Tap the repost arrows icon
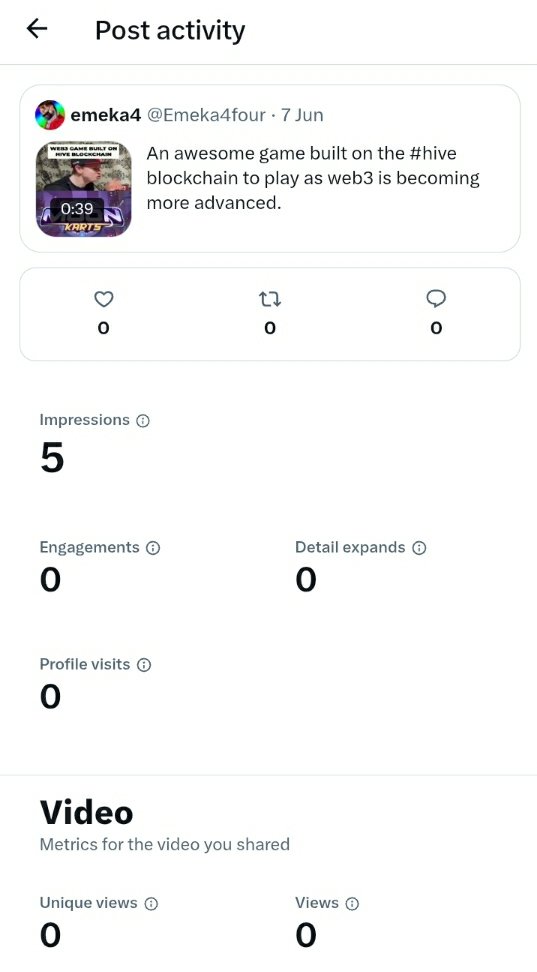This screenshot has width=537, height=972. (270, 300)
